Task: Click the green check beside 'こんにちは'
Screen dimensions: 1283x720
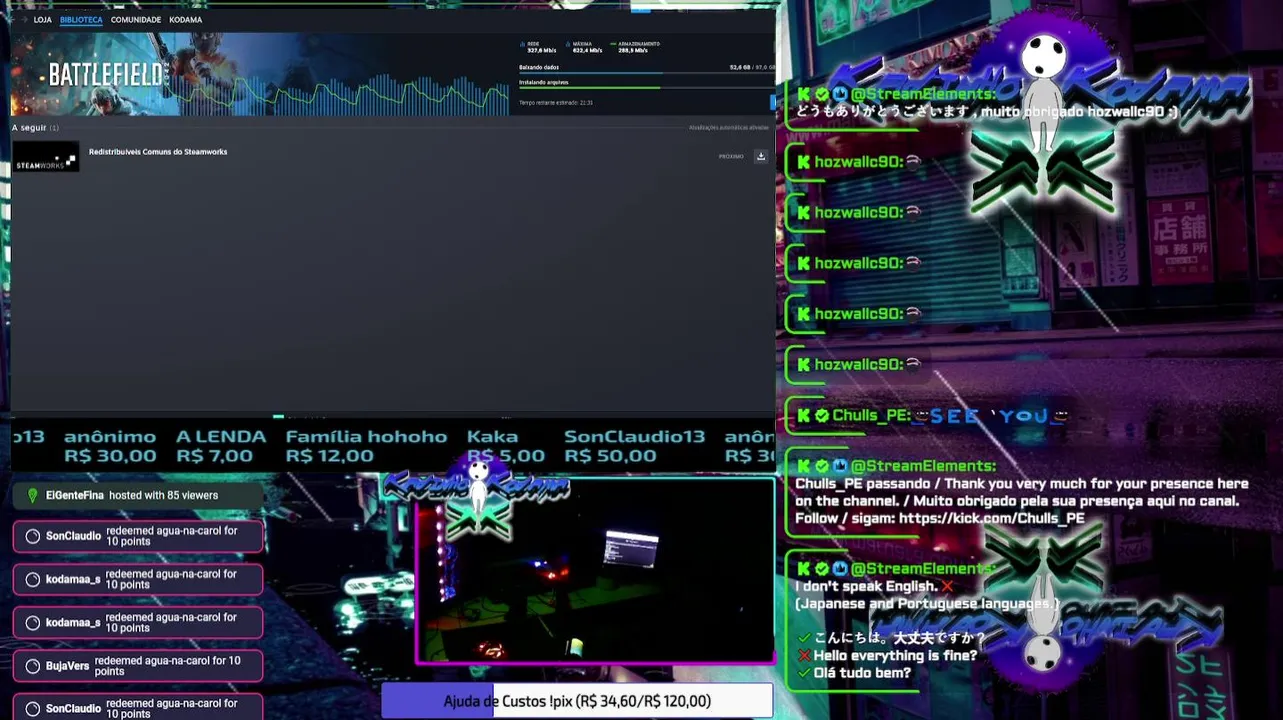Action: point(804,638)
